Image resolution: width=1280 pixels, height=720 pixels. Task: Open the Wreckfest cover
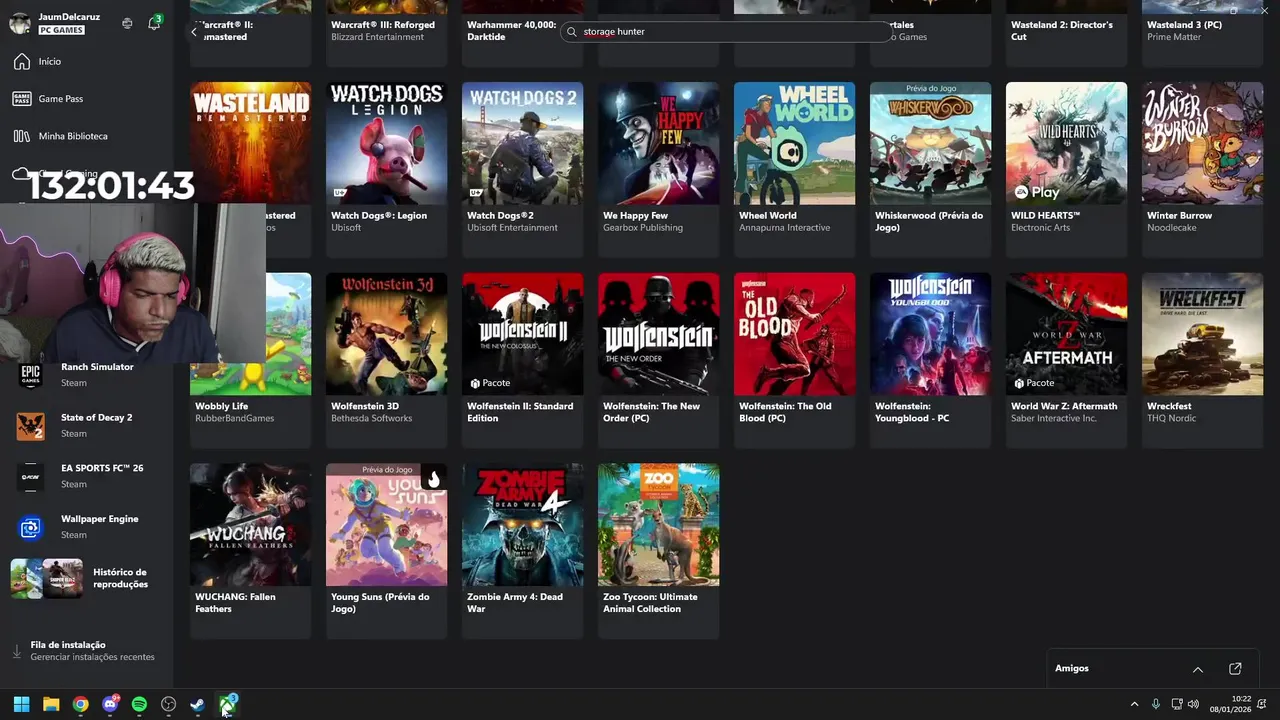pyautogui.click(x=1202, y=334)
